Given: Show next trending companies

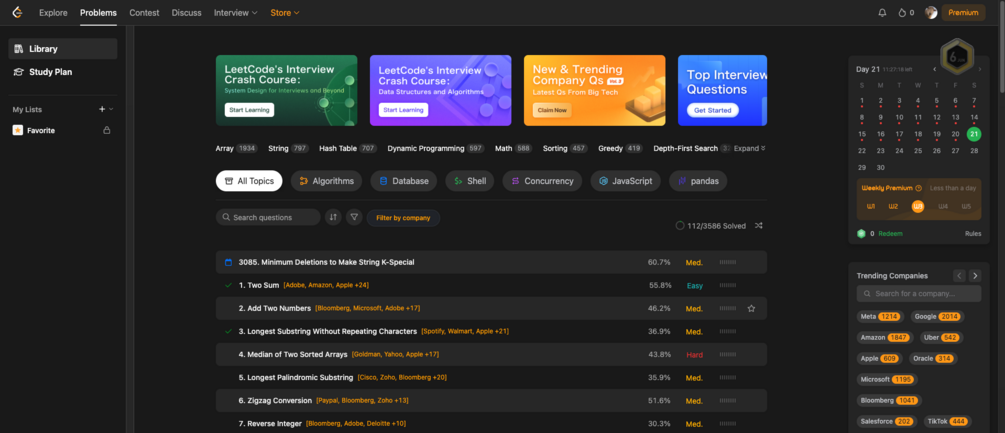Looking at the screenshot, I should tap(975, 275).
